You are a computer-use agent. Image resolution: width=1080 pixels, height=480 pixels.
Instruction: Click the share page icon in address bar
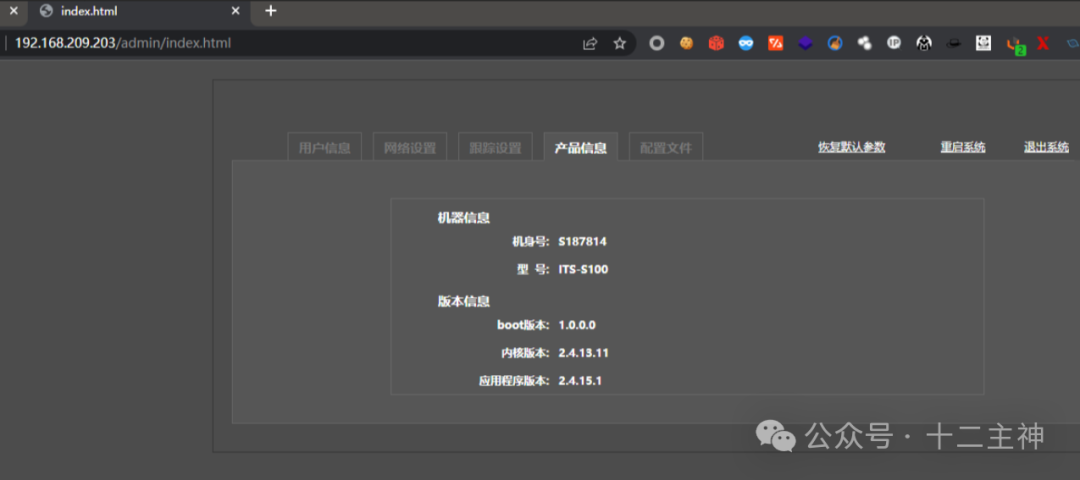click(x=590, y=43)
